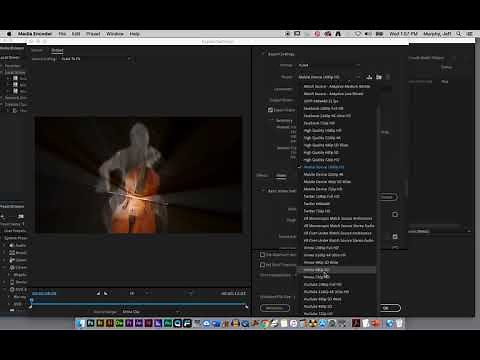Viewport: 480px width, 360px height.
Task: Open the Apple menu
Action: click(x=9, y=34)
